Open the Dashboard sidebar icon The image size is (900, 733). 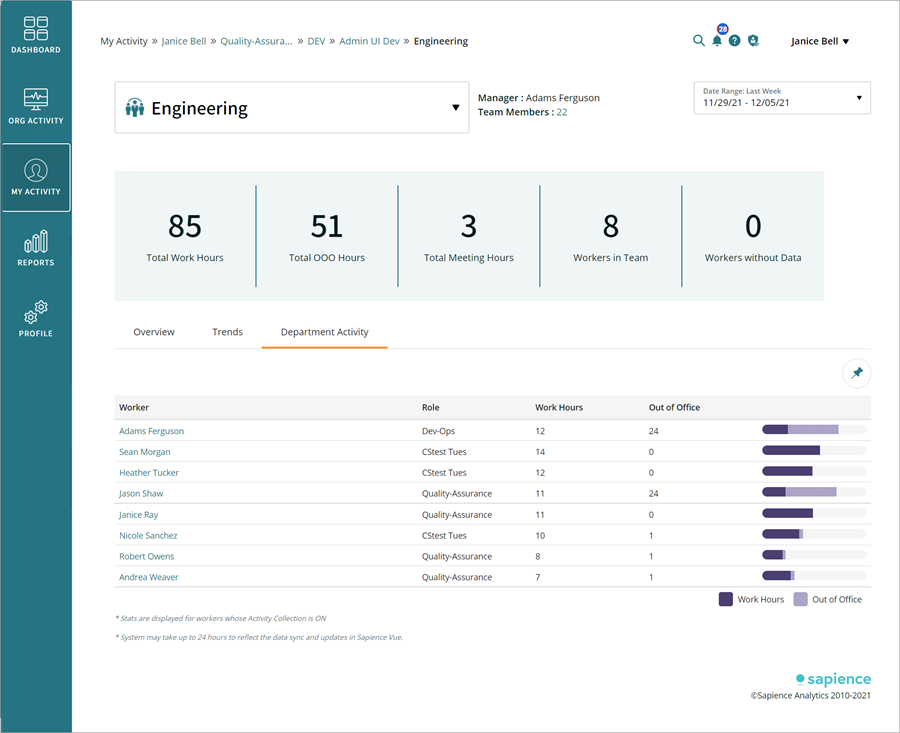[x=36, y=35]
